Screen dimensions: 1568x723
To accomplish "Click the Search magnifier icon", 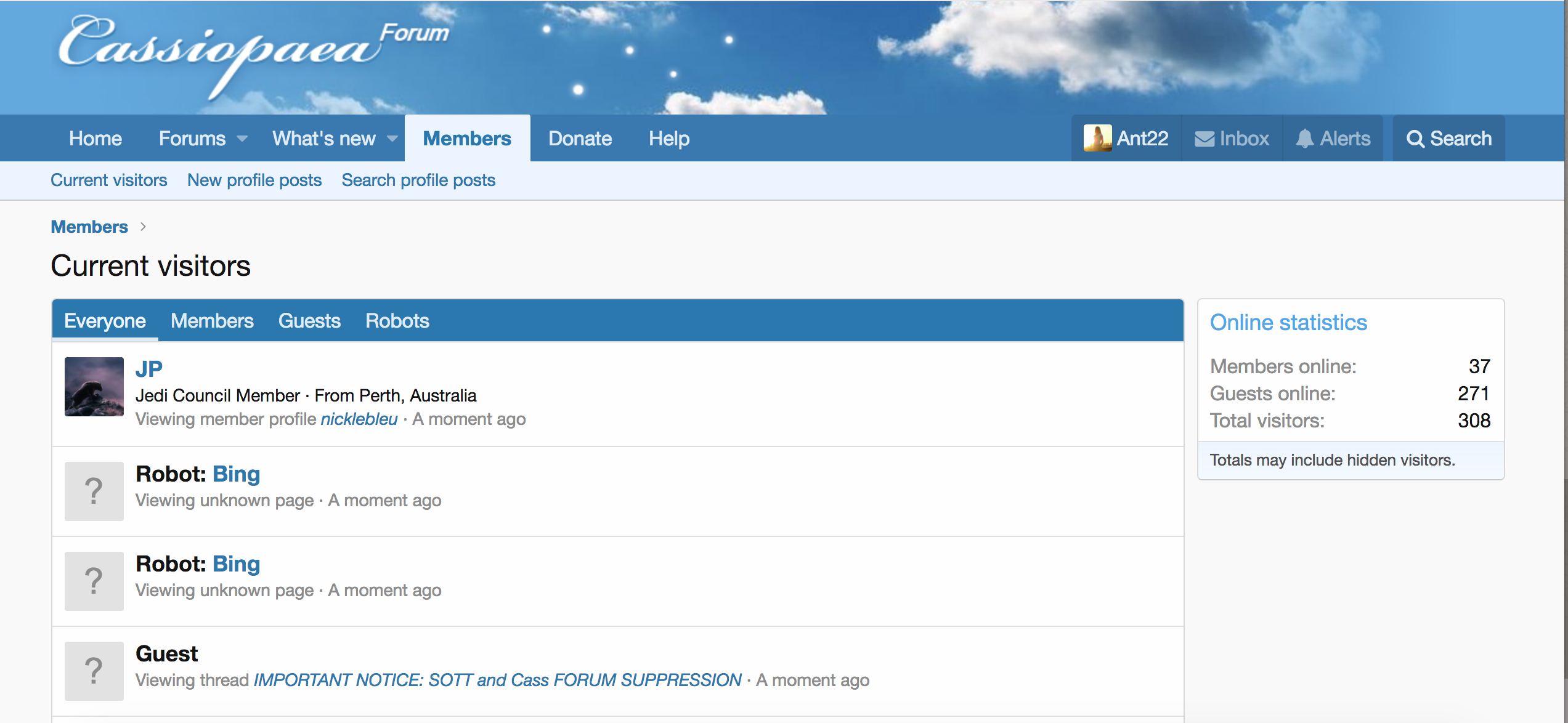I will point(1415,139).
